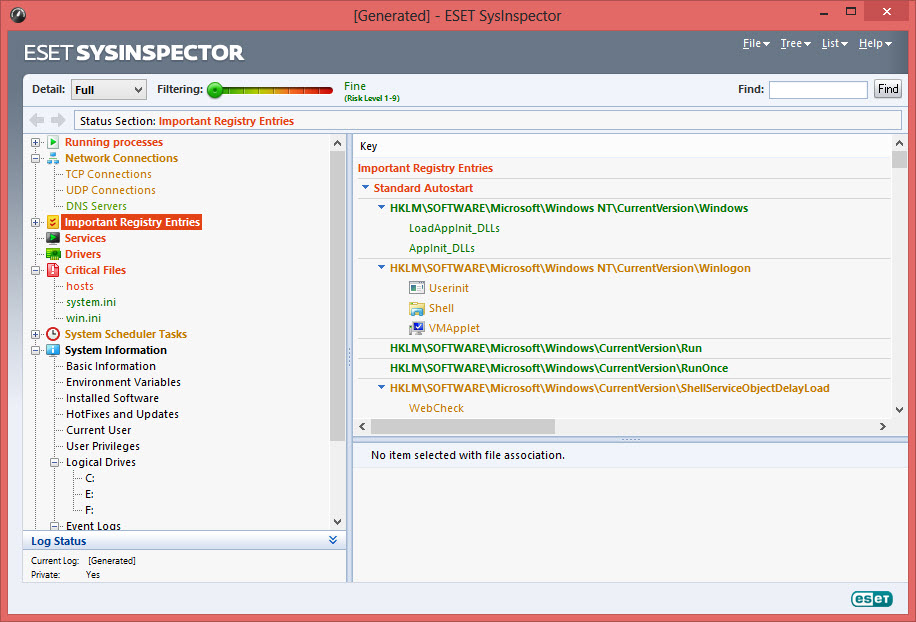Open the Tree menu
916x622 pixels.
click(795, 44)
